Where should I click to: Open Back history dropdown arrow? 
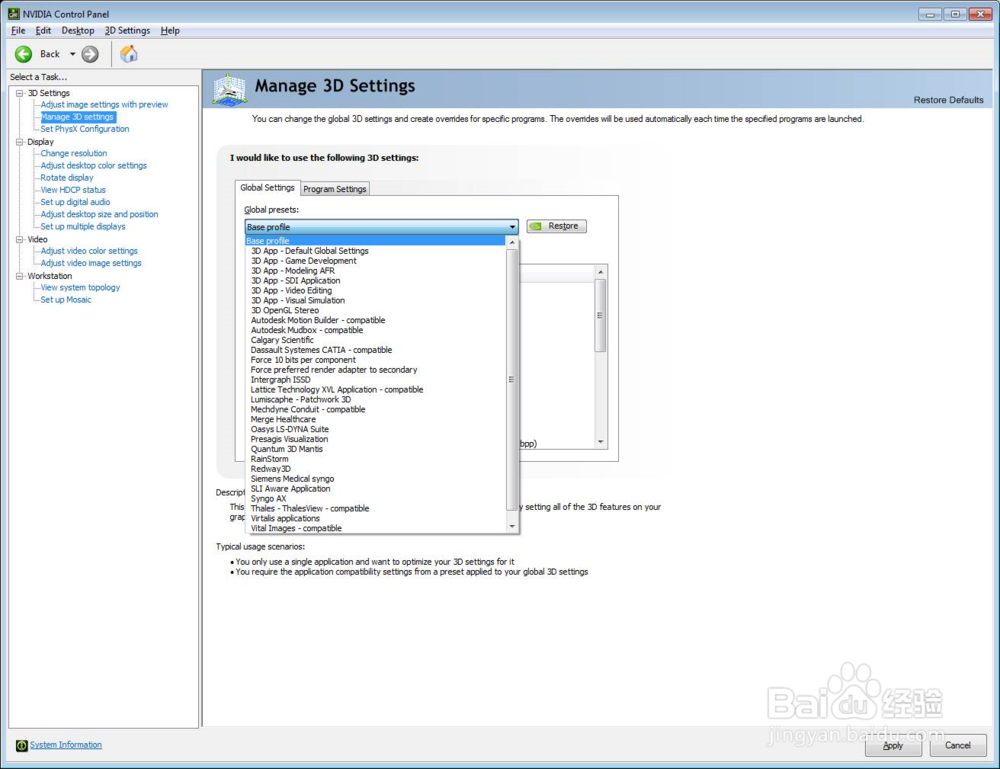point(72,54)
